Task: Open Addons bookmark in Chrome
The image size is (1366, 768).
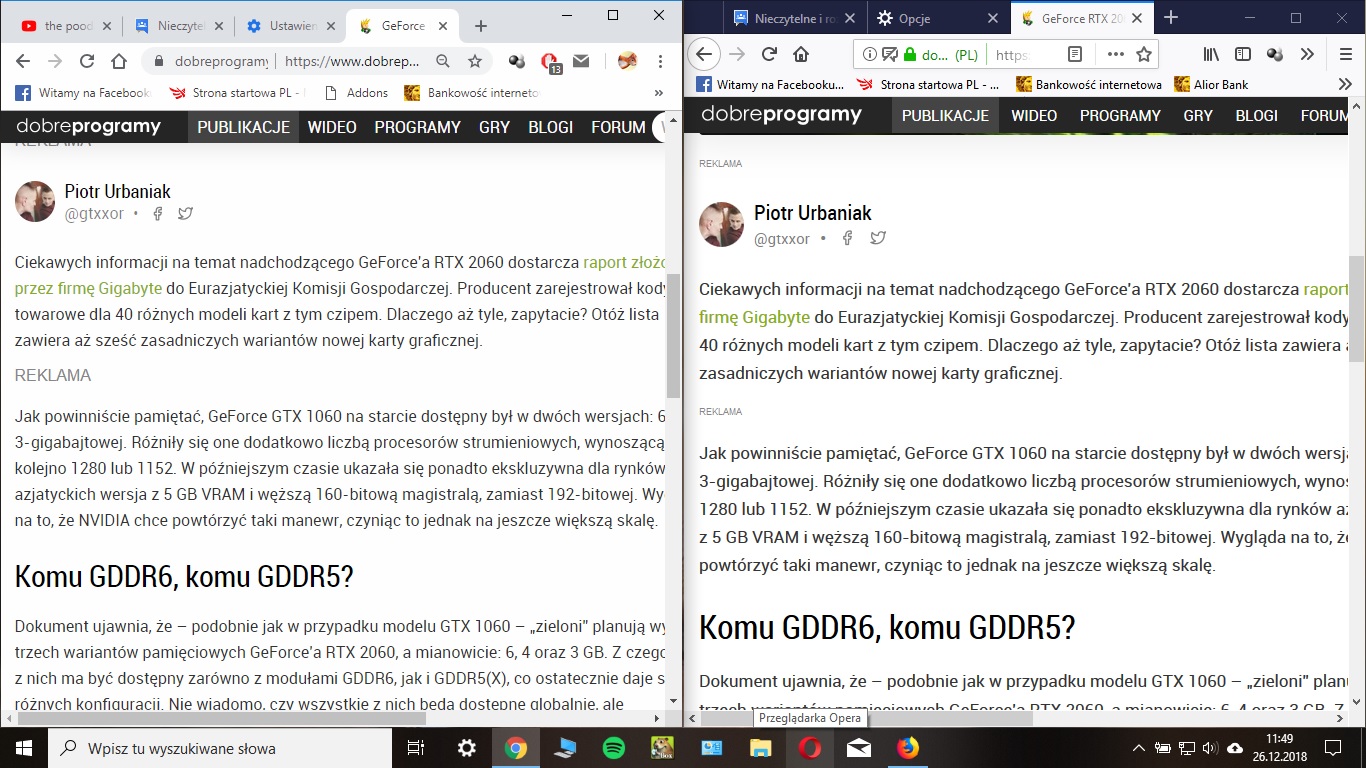Action: [x=356, y=93]
